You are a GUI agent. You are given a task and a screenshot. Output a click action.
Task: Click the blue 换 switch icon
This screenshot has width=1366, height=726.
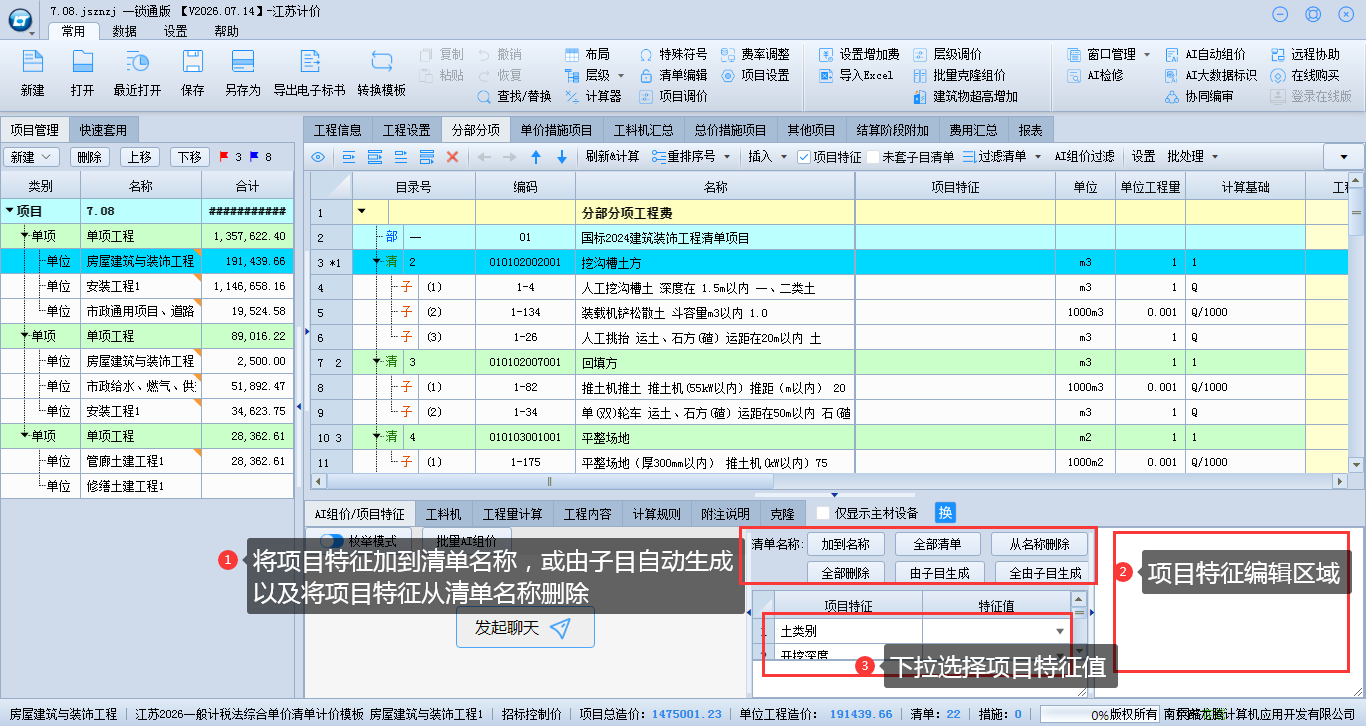[x=945, y=513]
